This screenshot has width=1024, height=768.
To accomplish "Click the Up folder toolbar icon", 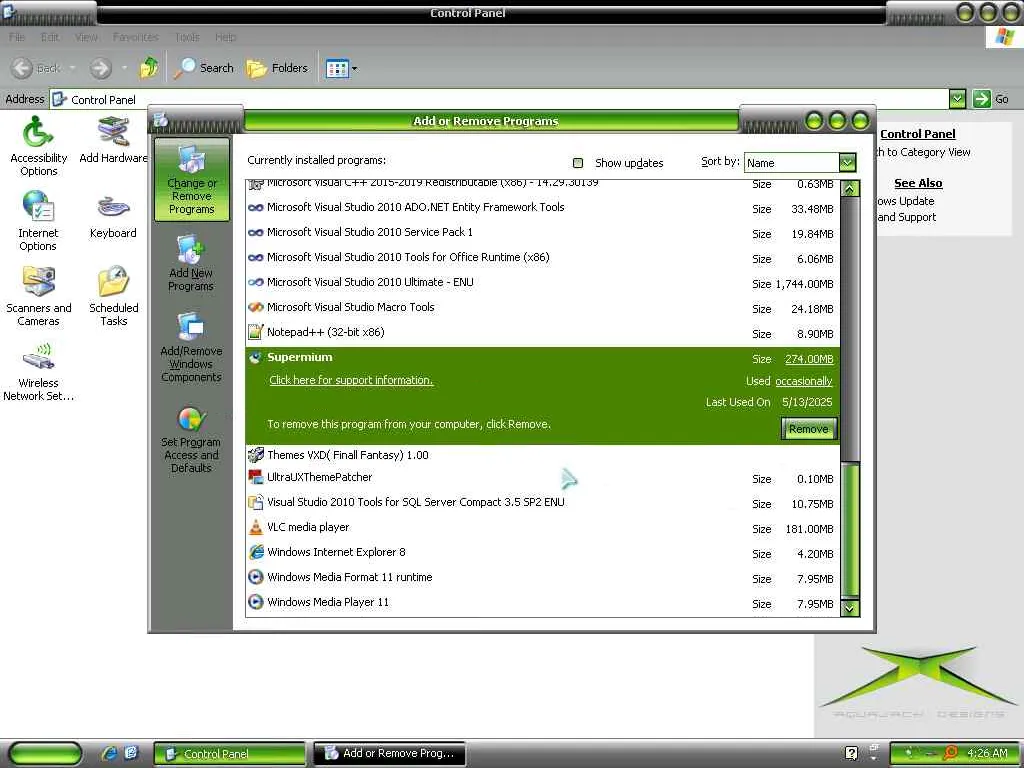I will coord(149,68).
